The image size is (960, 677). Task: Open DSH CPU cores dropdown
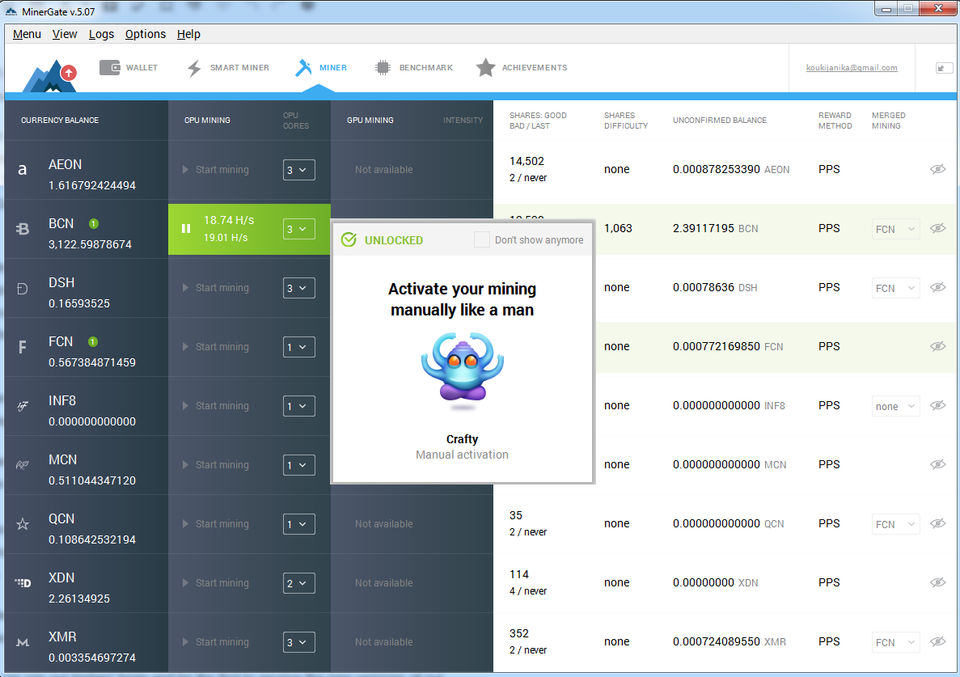pyautogui.click(x=299, y=288)
